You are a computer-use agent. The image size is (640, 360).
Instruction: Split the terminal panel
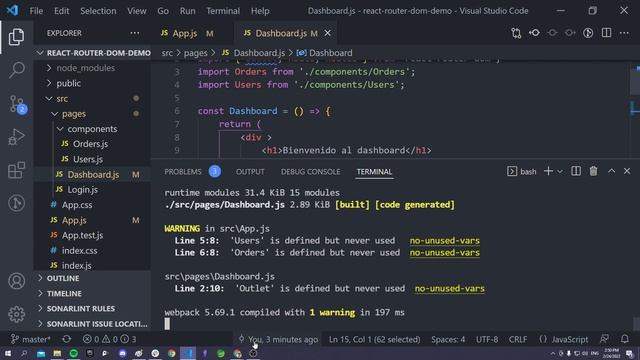point(576,171)
